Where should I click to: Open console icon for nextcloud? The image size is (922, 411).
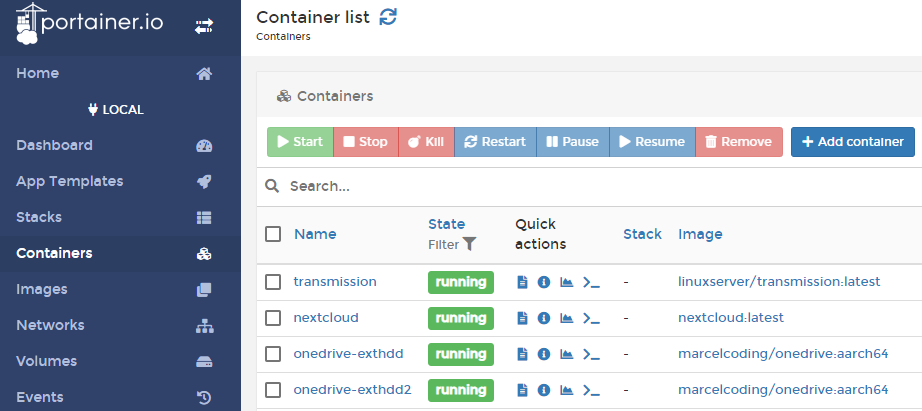[x=591, y=318]
